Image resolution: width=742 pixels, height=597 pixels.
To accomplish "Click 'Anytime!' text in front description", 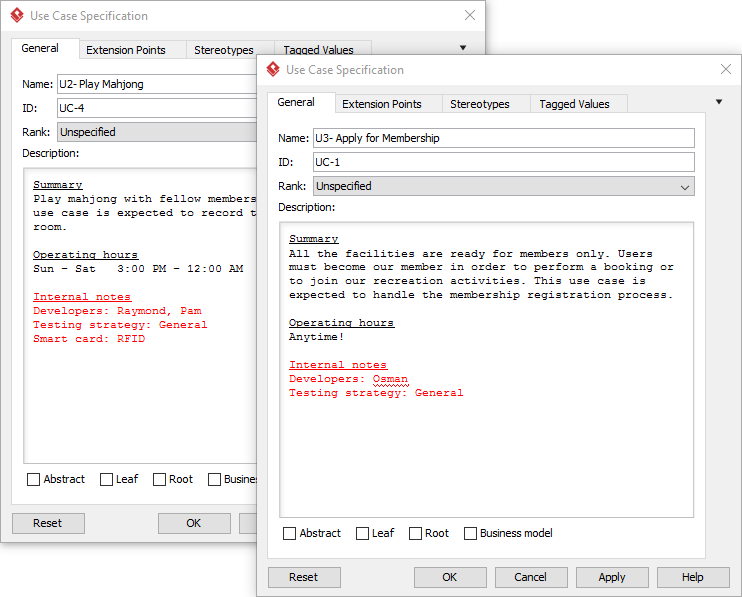I will [x=316, y=337].
